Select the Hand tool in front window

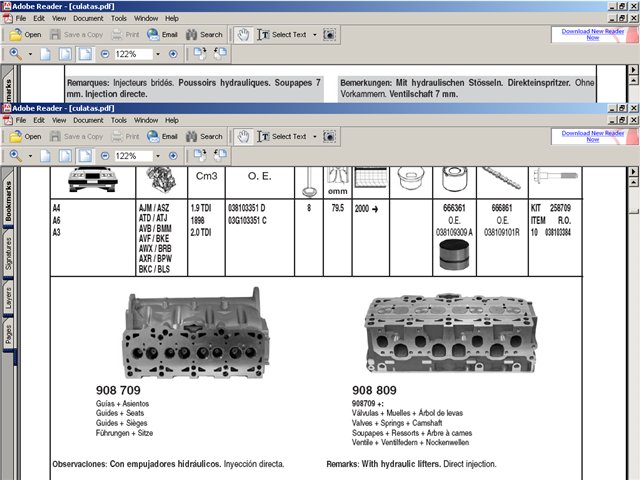click(243, 137)
